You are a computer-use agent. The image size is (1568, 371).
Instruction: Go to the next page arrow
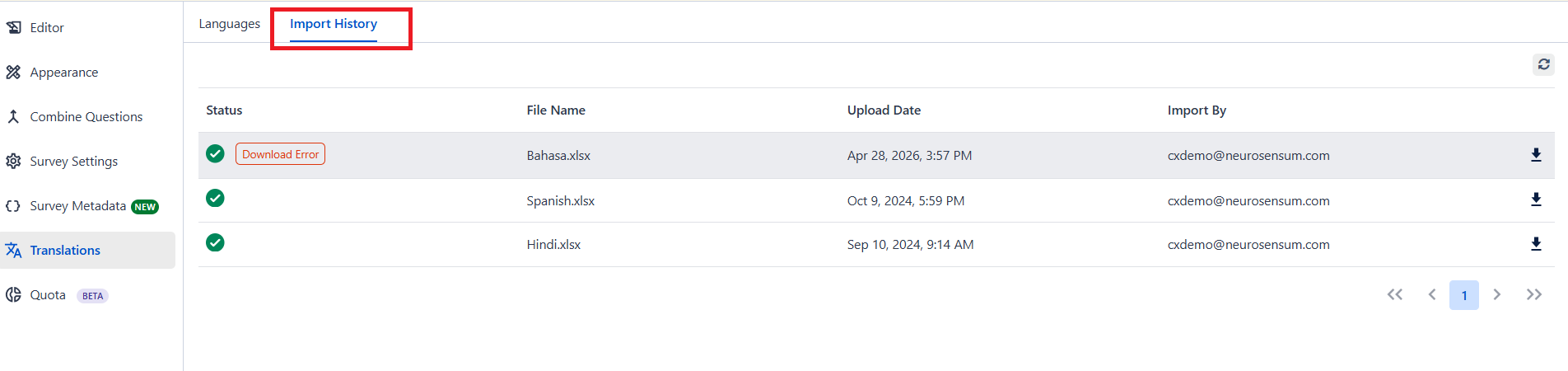click(x=1497, y=294)
